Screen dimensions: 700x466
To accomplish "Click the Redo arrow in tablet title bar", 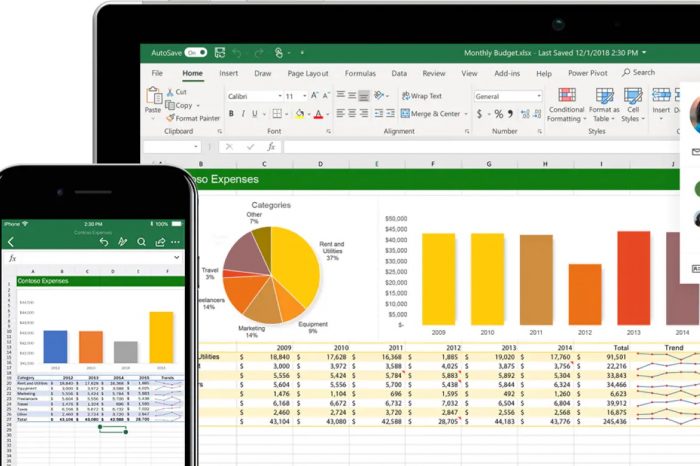I will [259, 53].
